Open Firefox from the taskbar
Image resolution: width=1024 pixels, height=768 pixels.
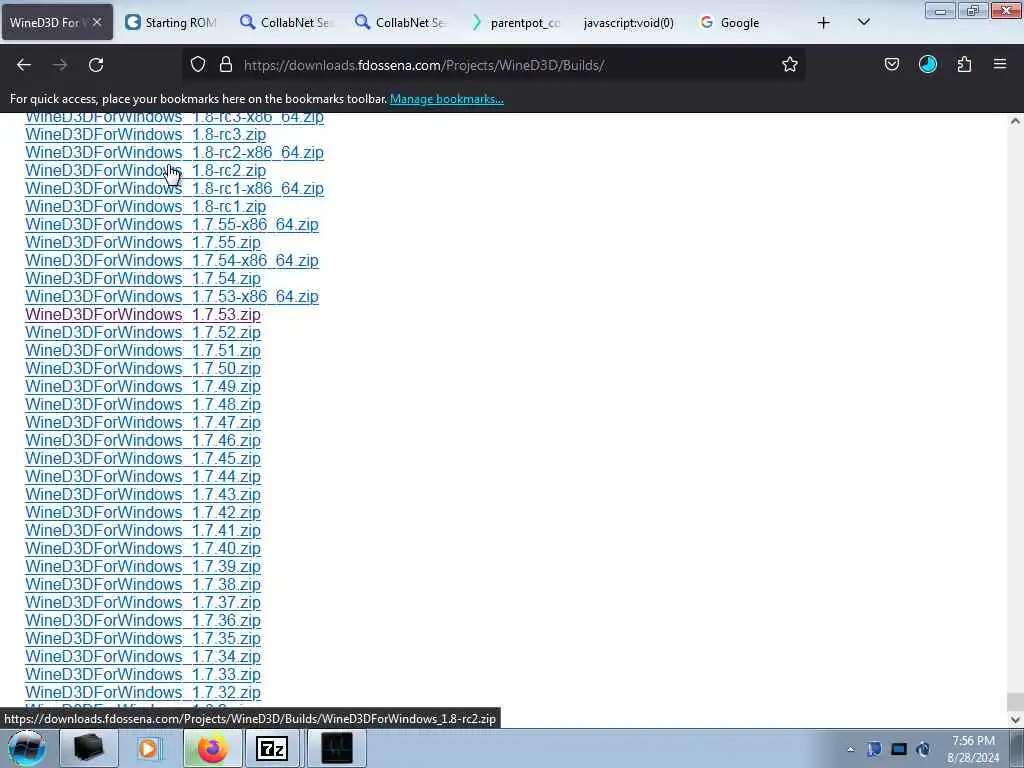(x=212, y=748)
